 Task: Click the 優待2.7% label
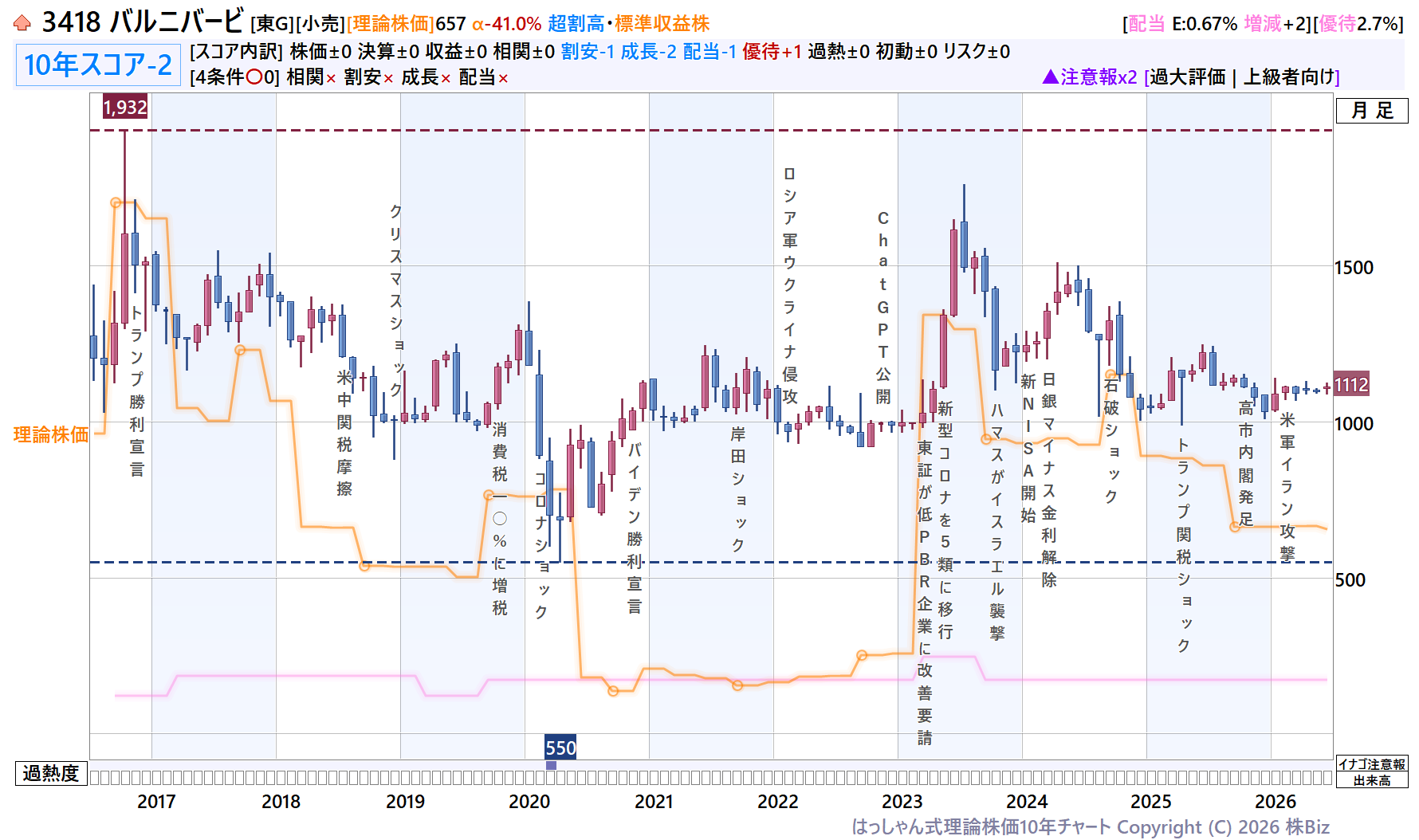click(x=1358, y=24)
